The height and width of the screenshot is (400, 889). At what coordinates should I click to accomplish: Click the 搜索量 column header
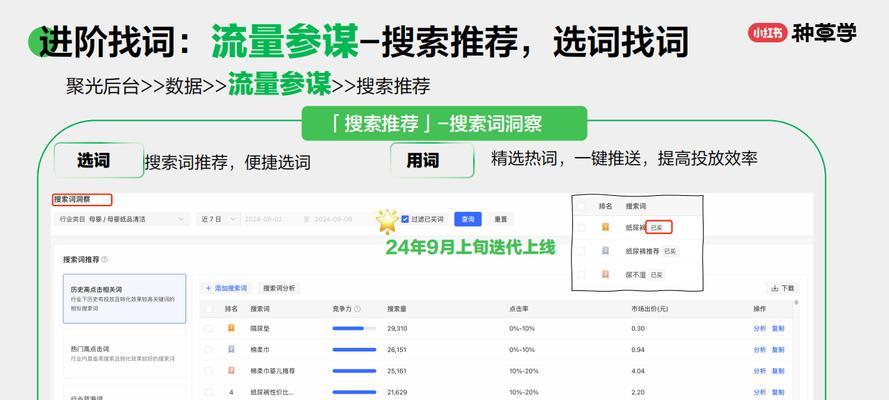[x=396, y=309]
